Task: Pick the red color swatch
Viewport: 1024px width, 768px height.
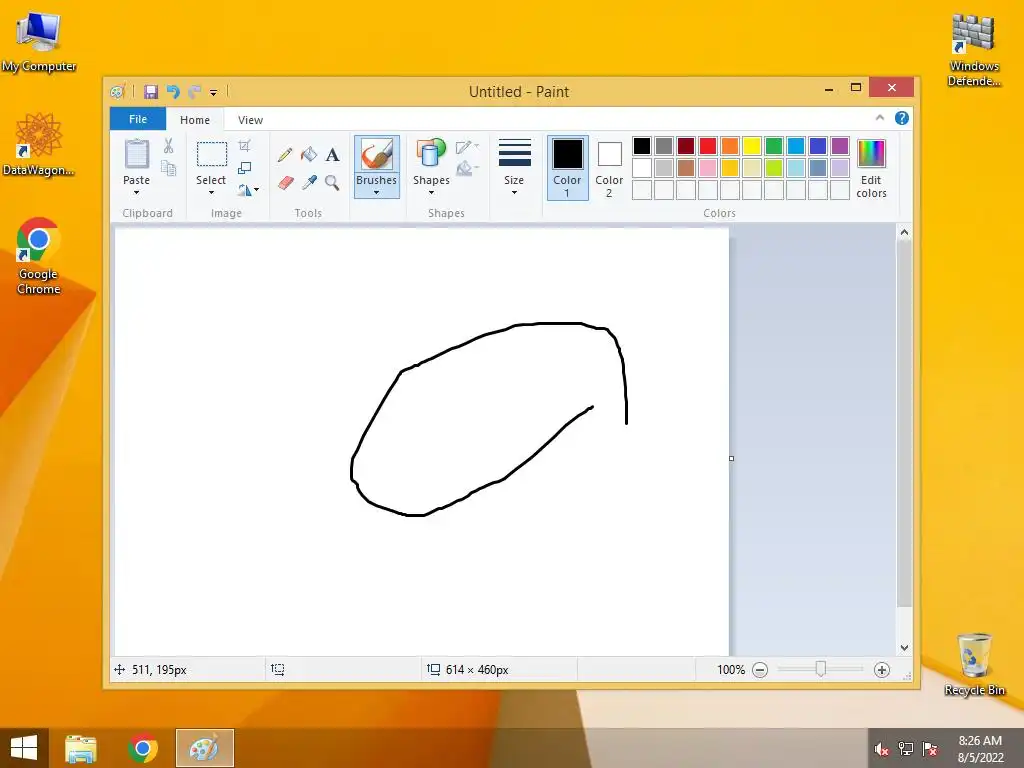Action: tap(708, 146)
